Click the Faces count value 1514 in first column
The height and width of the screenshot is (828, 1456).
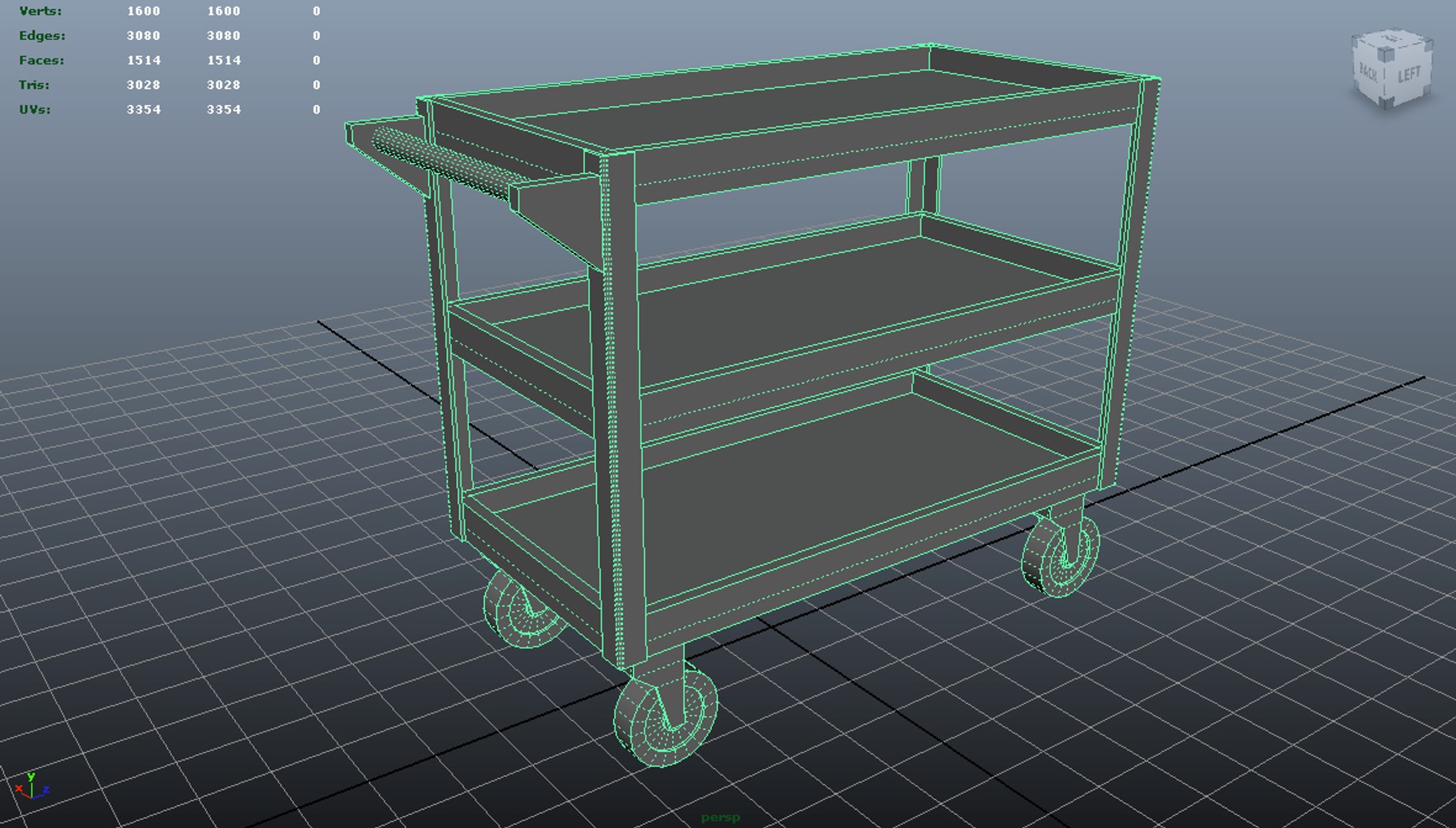[143, 60]
